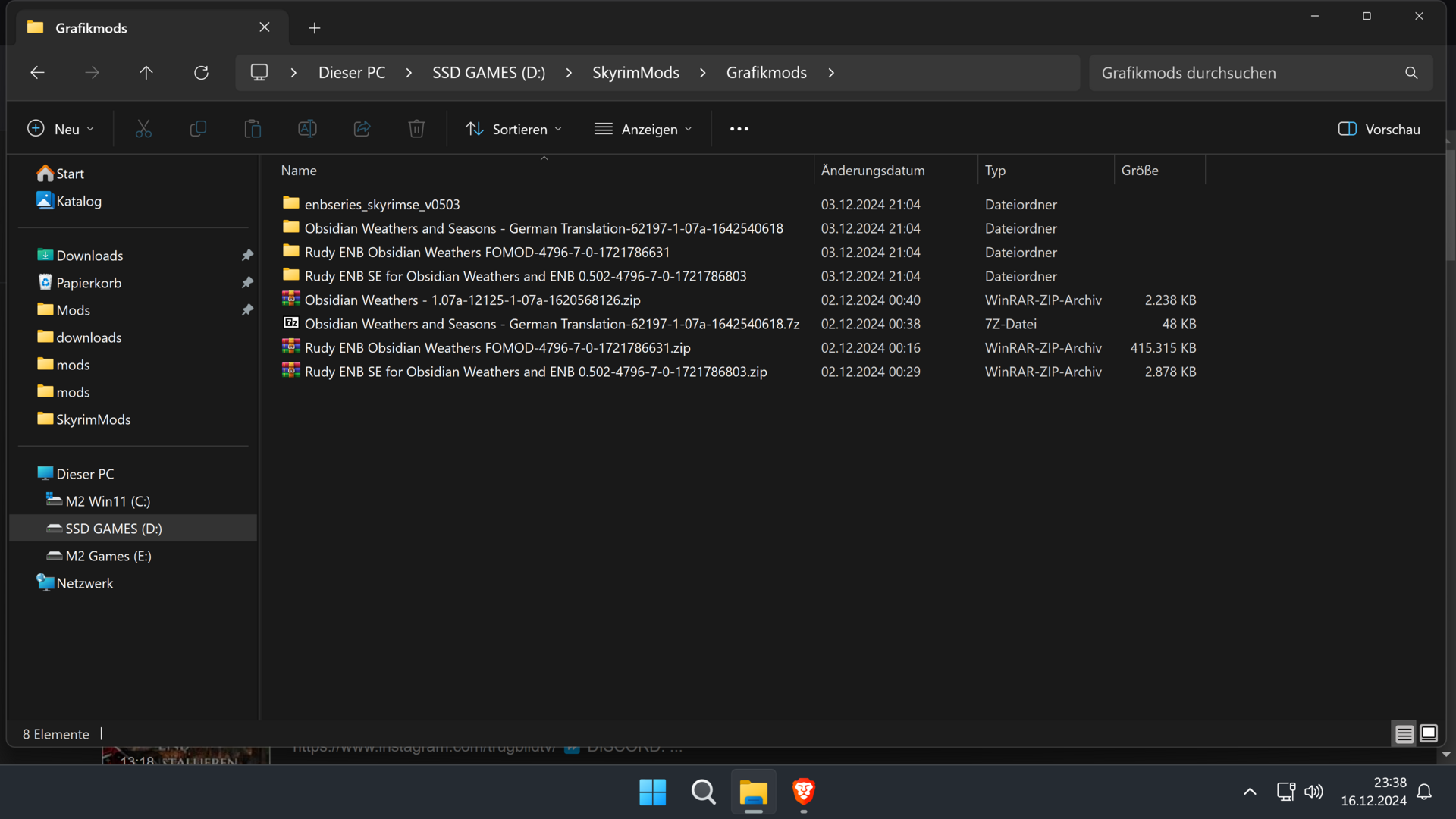
Task: Open Windows taskbar search
Action: (x=703, y=792)
